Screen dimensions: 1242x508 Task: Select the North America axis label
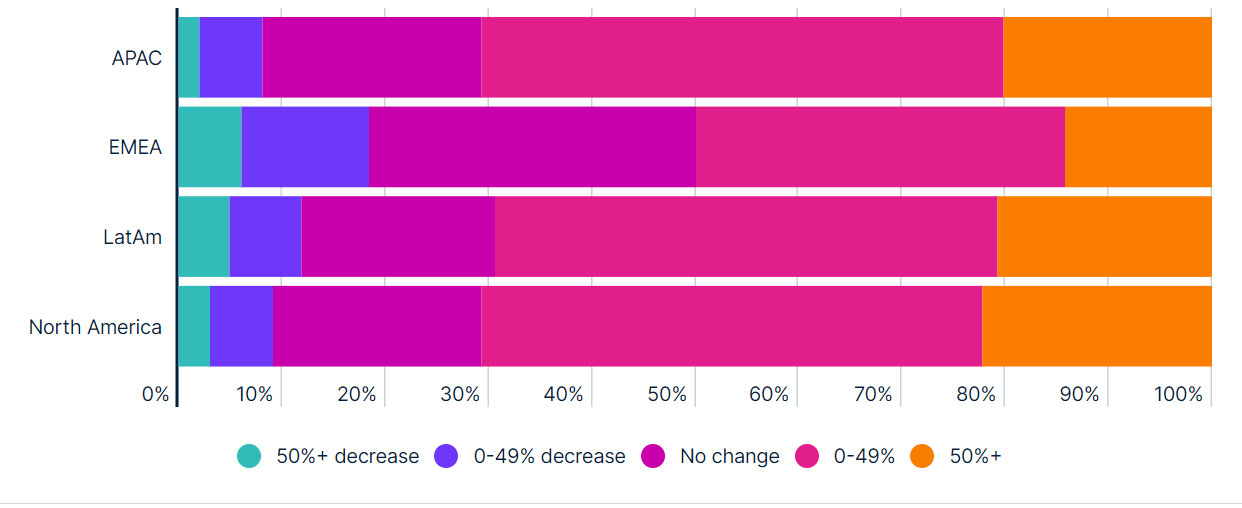95,327
